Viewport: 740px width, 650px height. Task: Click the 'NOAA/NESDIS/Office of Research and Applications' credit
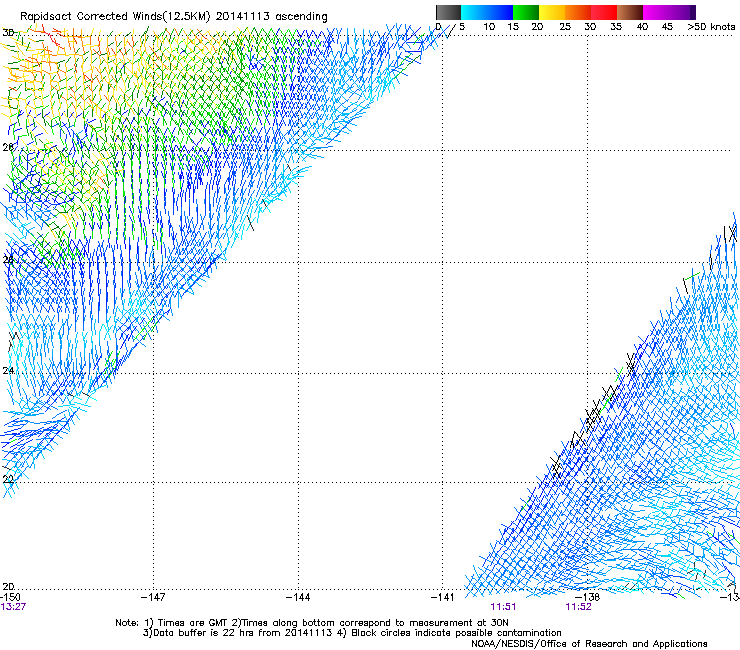point(589,644)
